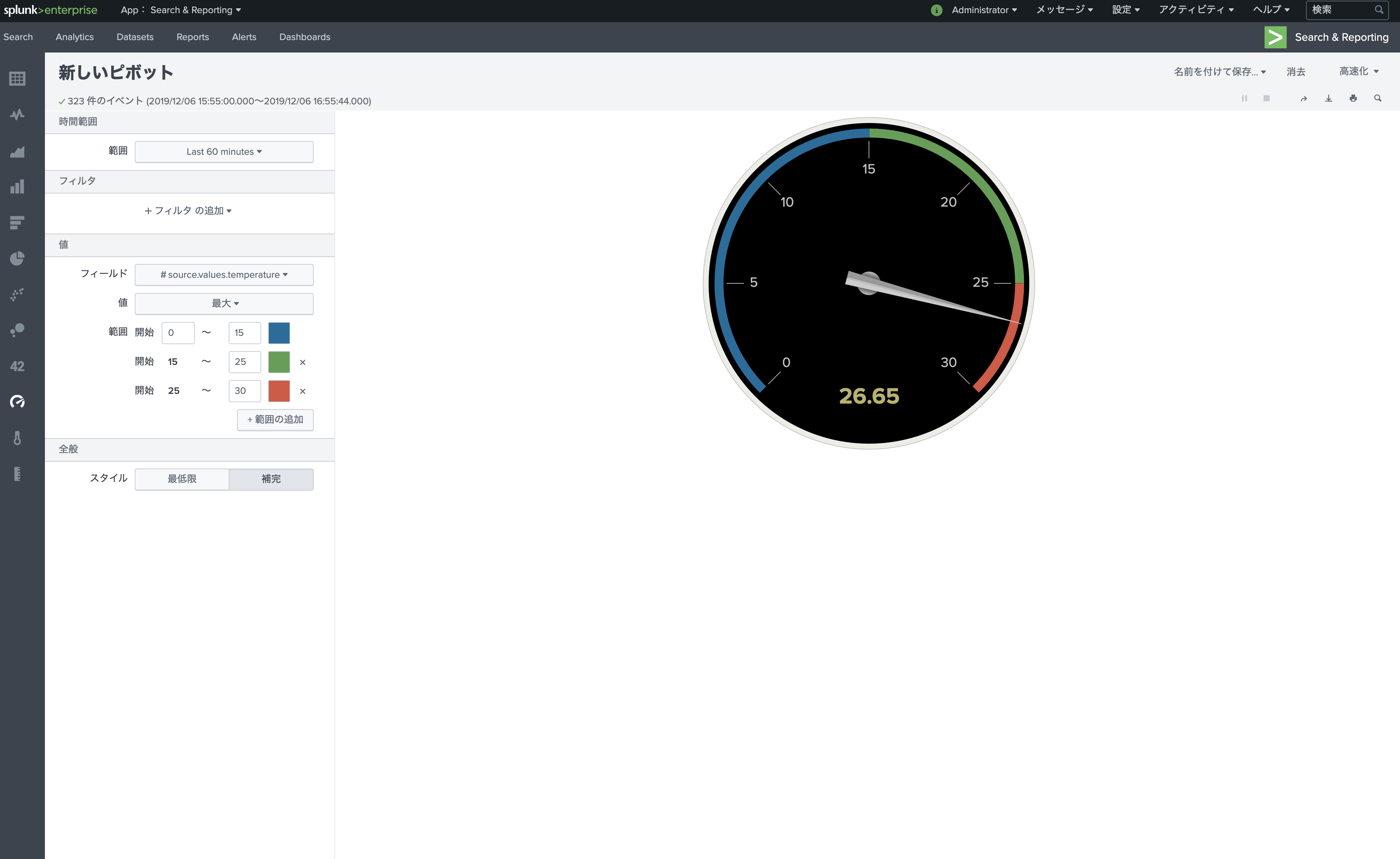Go to the Reports tab
This screenshot has height=859, width=1400.
(x=192, y=38)
